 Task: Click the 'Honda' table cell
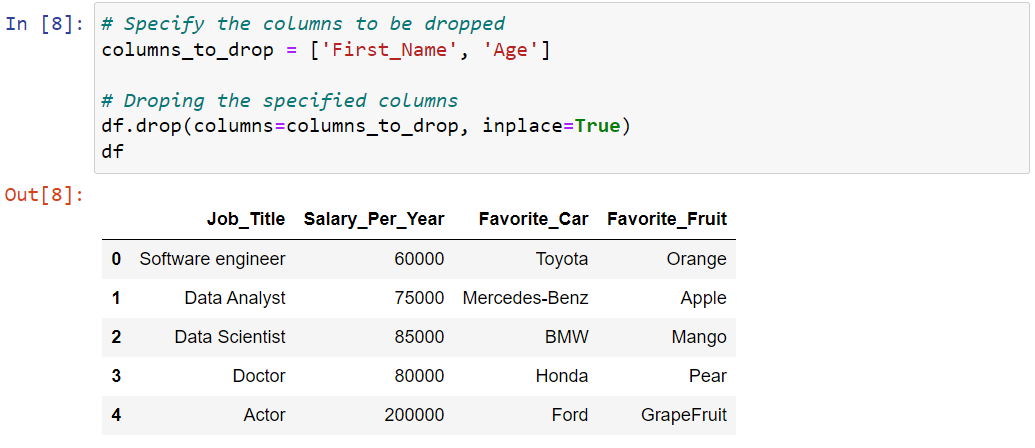561,376
